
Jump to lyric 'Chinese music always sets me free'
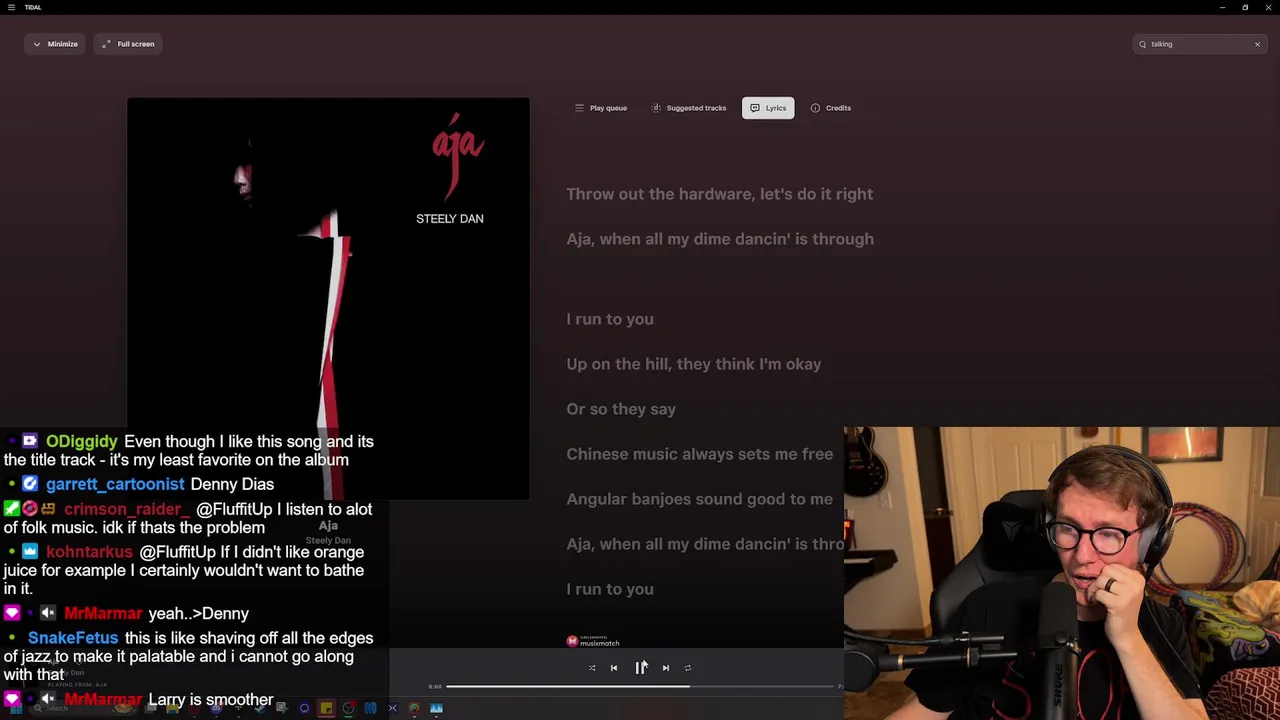click(x=699, y=454)
